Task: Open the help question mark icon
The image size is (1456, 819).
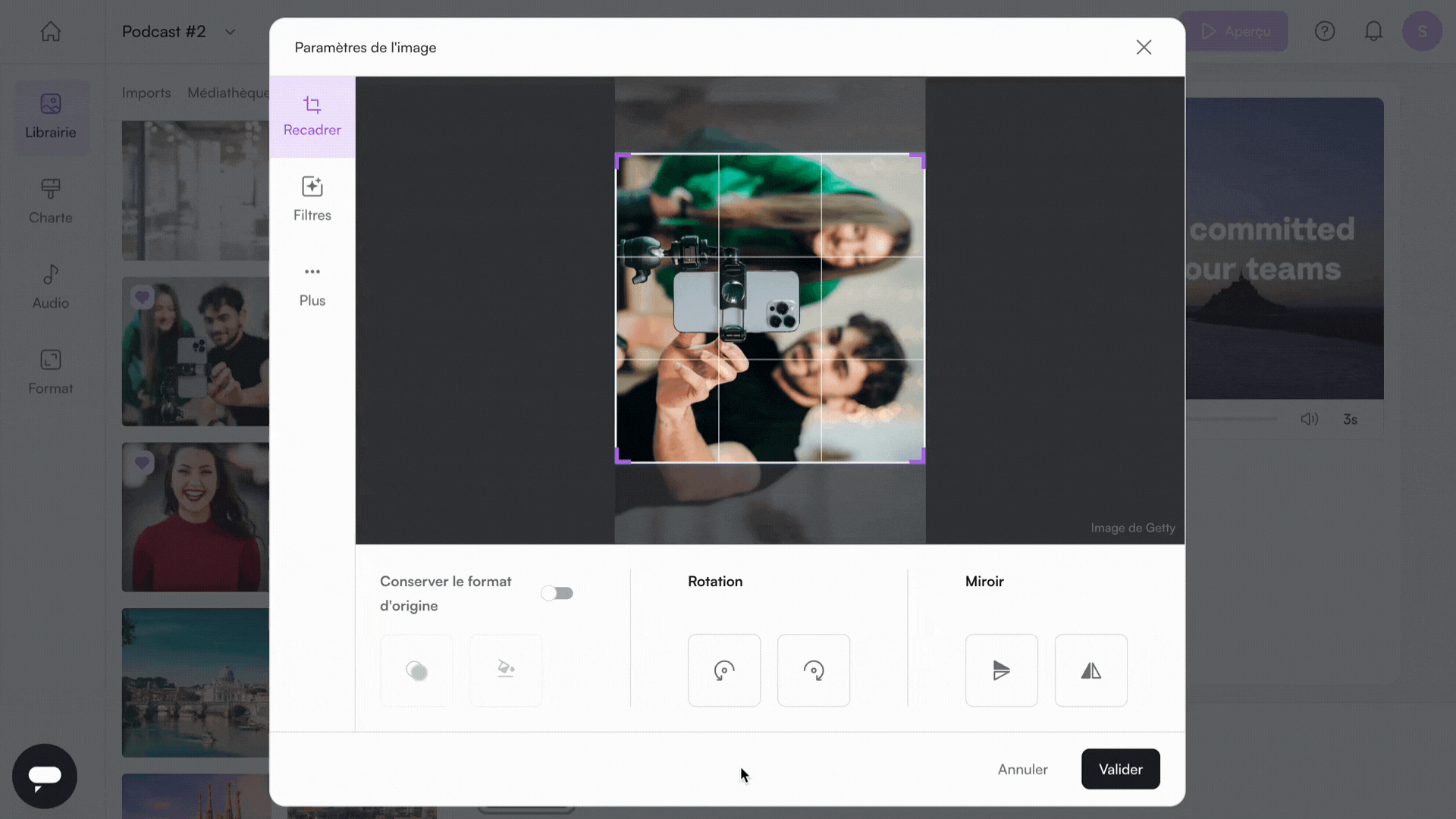Action: (1325, 31)
